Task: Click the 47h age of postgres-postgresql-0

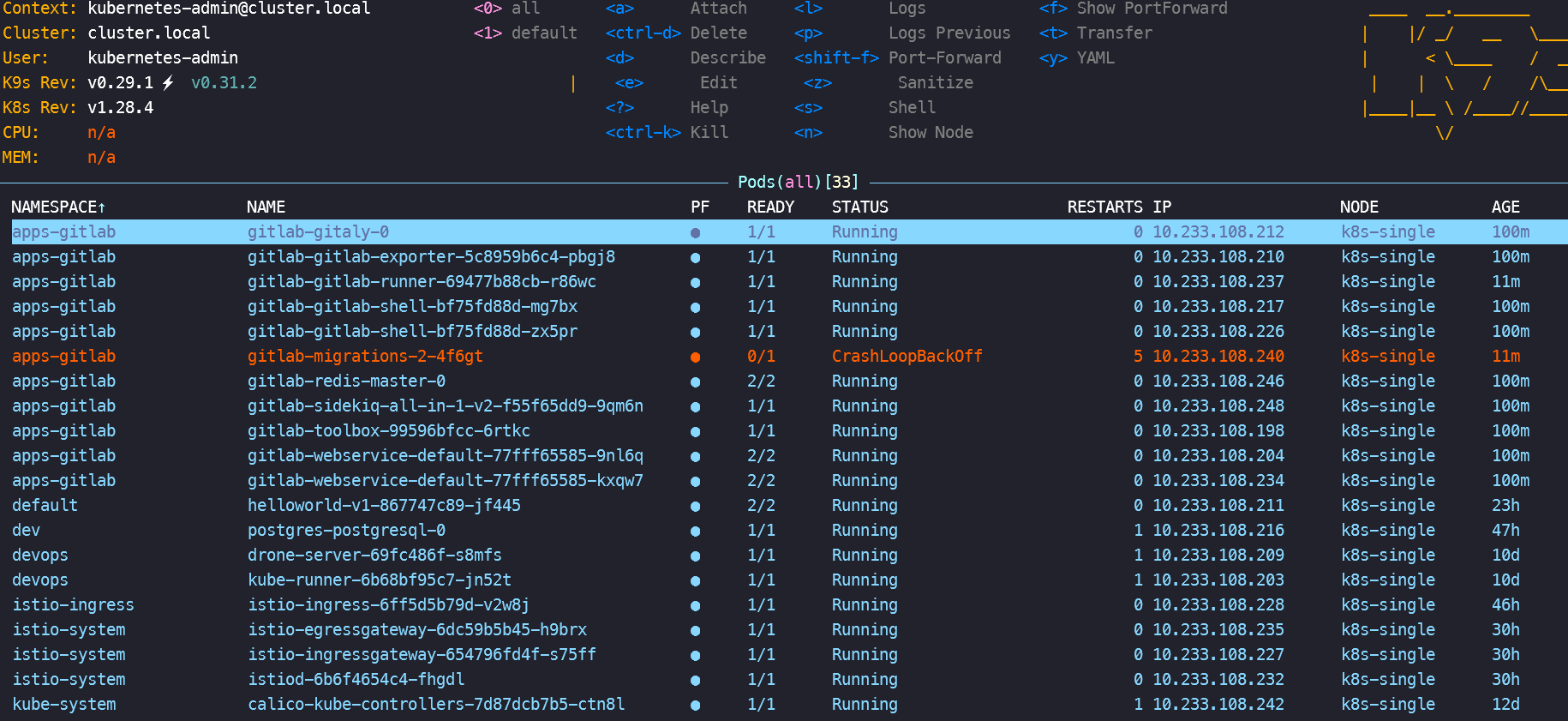Action: pos(1505,530)
